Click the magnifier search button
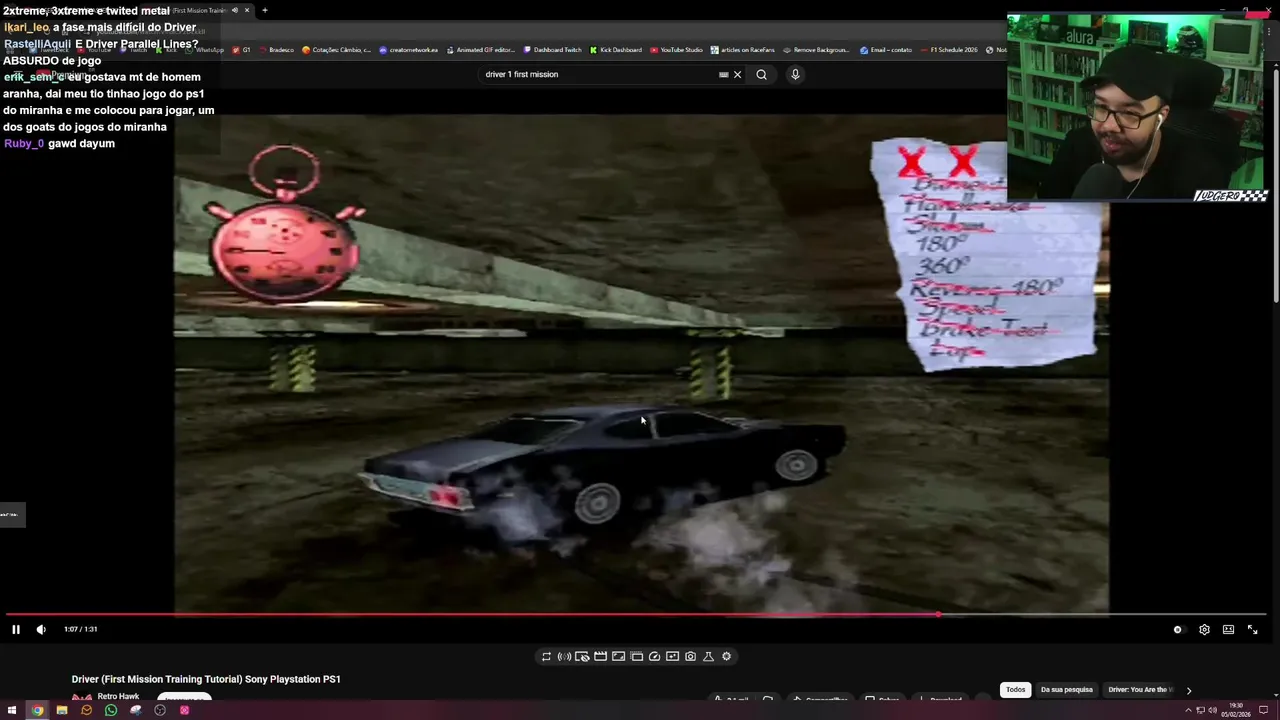1280x720 pixels. coord(761,74)
